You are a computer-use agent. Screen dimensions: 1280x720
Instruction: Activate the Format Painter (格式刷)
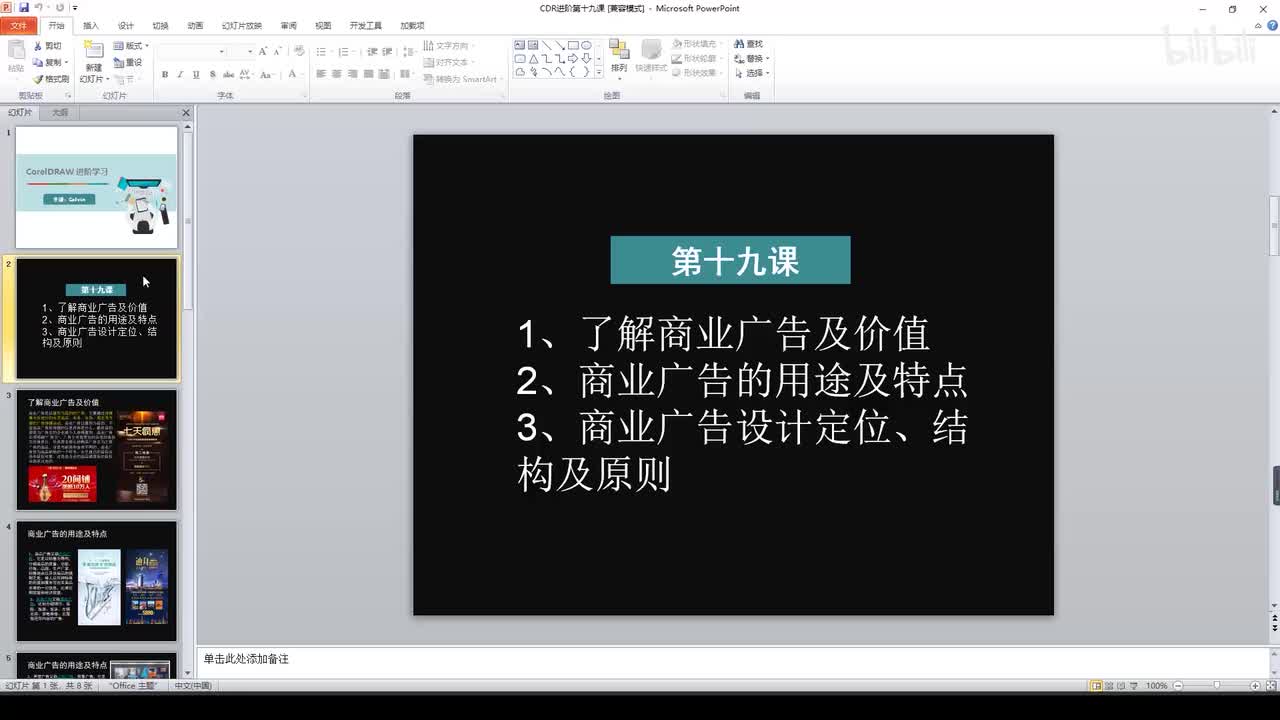tap(52, 79)
